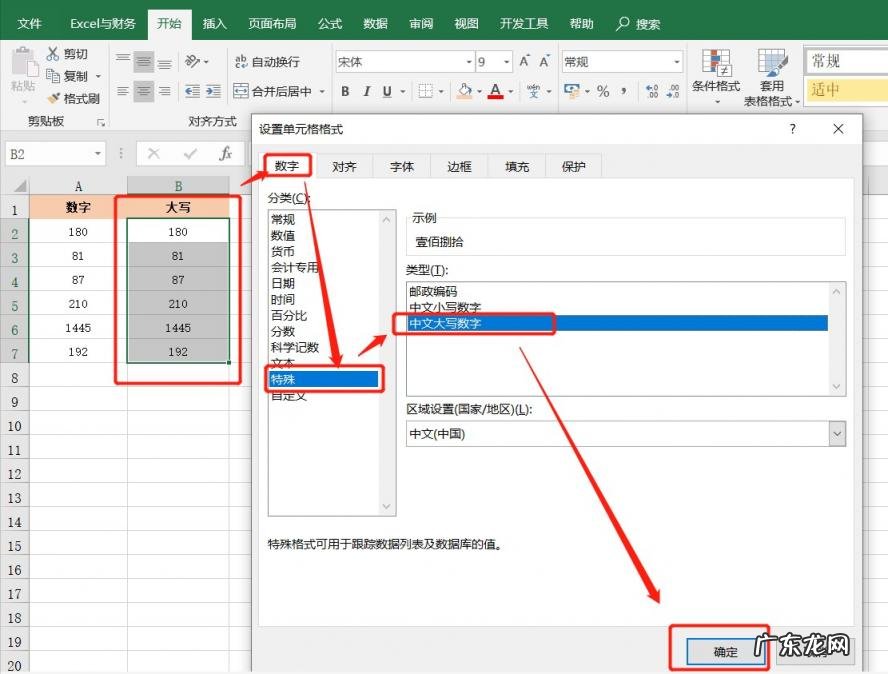Viewport: 888px width, 674px height.
Task: Switch to the 对齐 tab in dialog
Action: 344,167
